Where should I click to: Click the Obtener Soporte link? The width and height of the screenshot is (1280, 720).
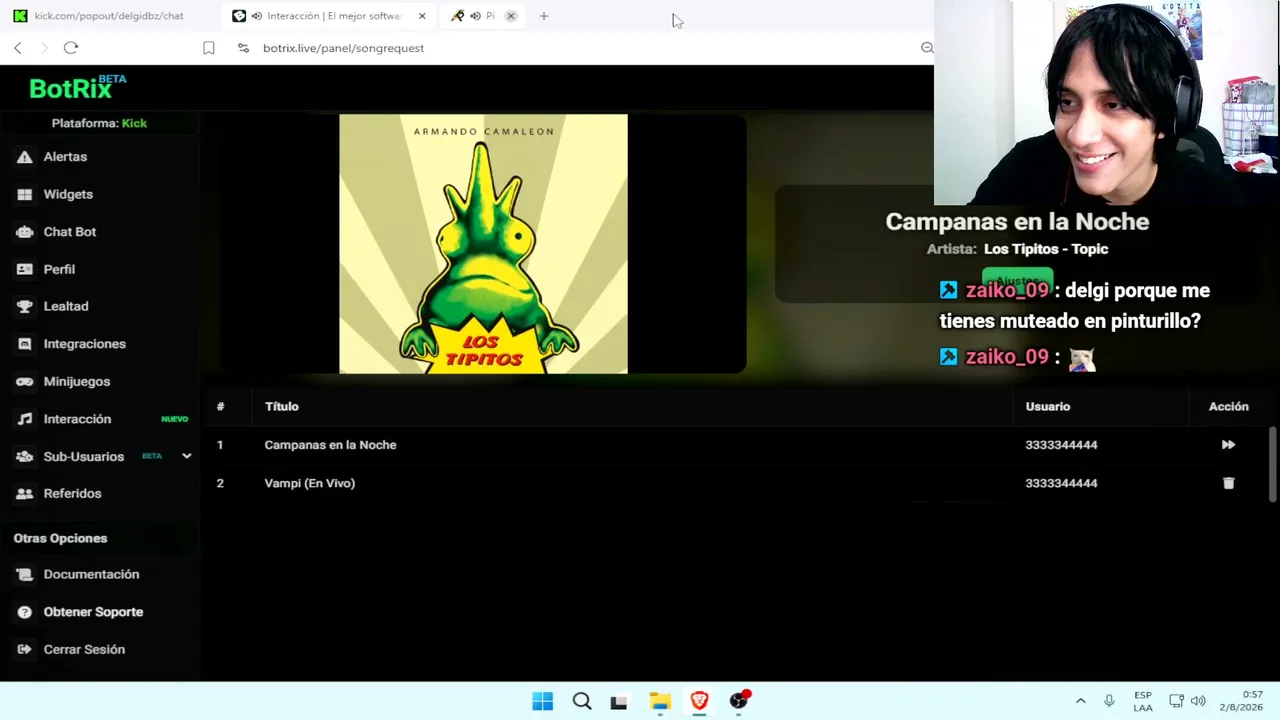93,612
